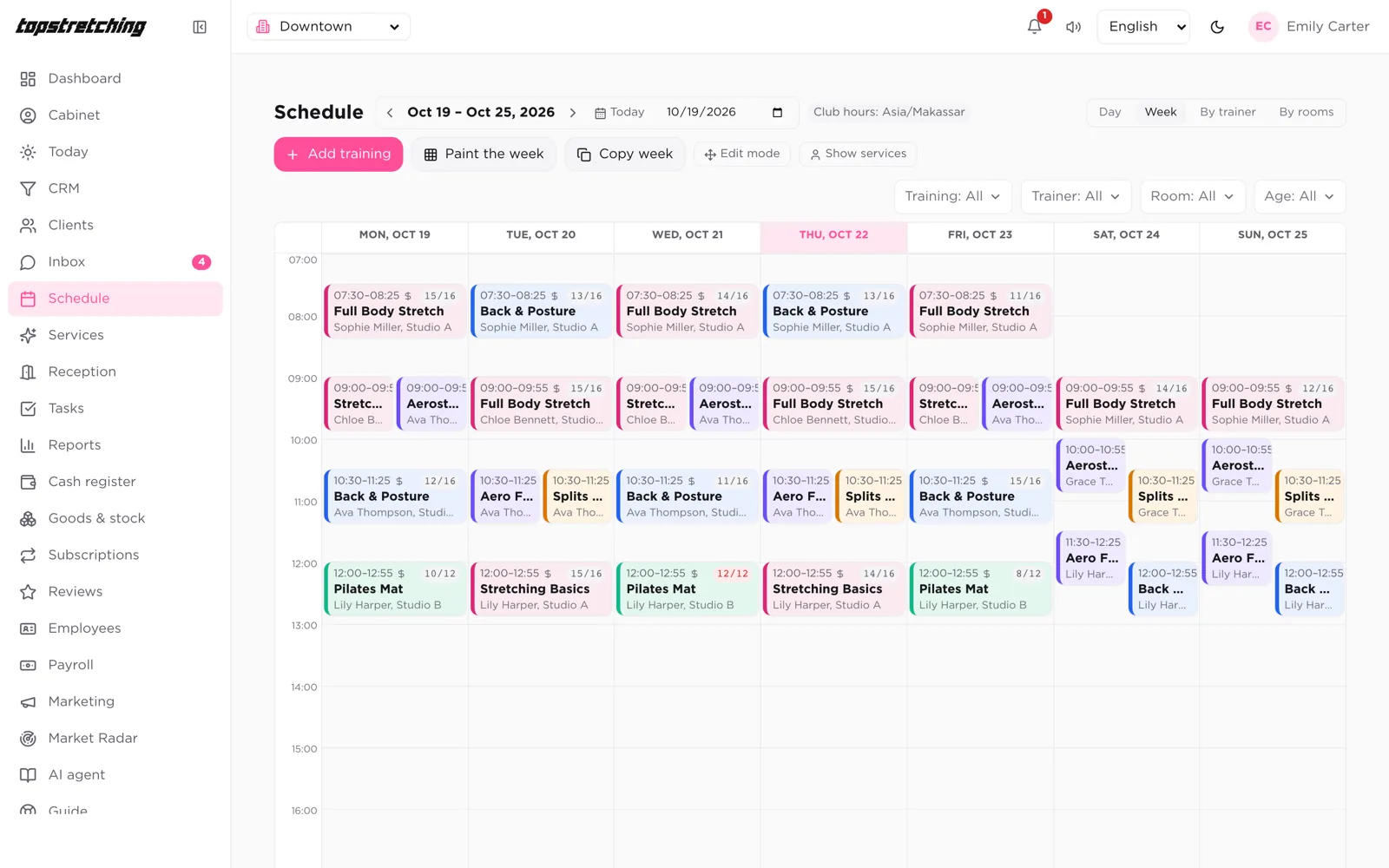Toggle Edit mode on schedule

pos(741,154)
